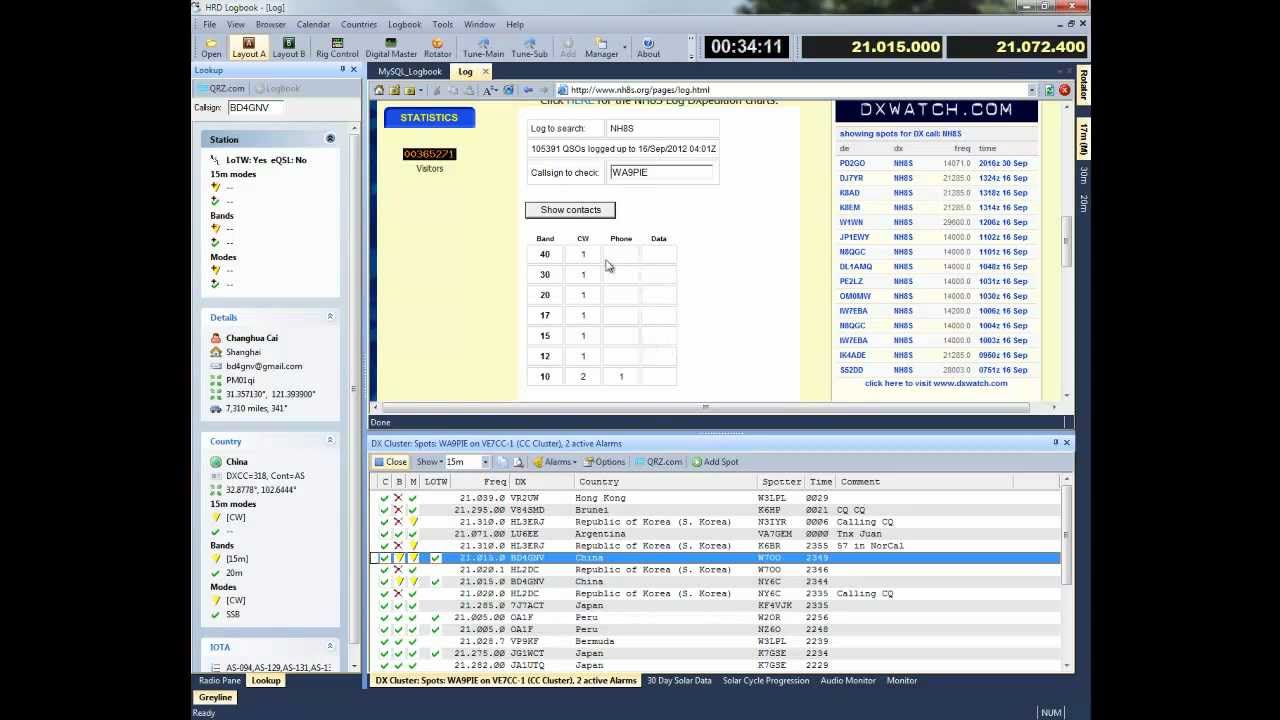Open the Countries menu
Screen dimensions: 1280x720
point(358,24)
